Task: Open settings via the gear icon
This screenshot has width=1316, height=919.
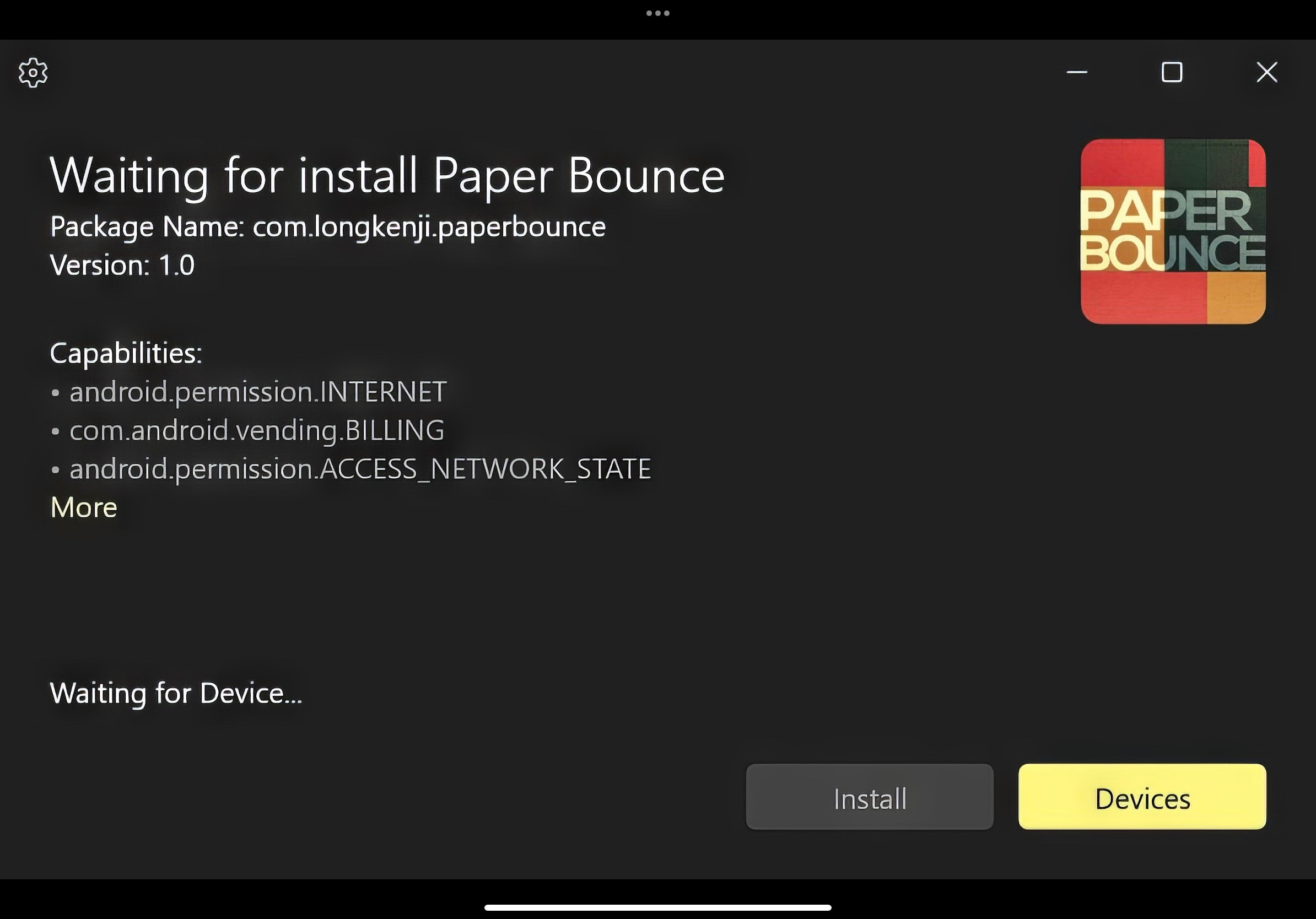Action: pyautogui.click(x=33, y=73)
